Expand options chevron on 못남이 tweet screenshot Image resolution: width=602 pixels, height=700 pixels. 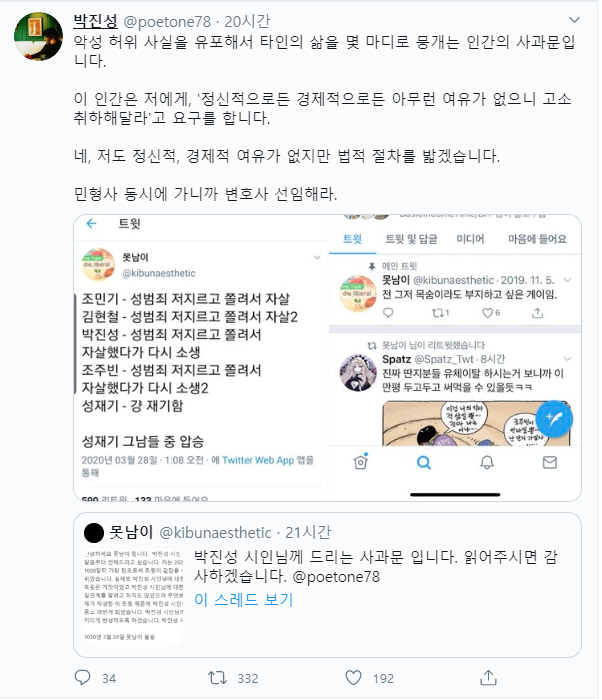[x=317, y=258]
